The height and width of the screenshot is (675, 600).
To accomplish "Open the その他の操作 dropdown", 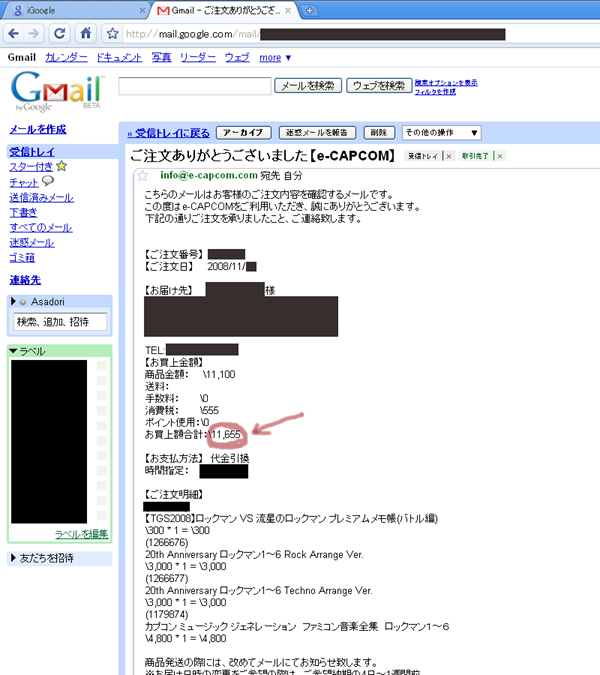I will point(441,133).
